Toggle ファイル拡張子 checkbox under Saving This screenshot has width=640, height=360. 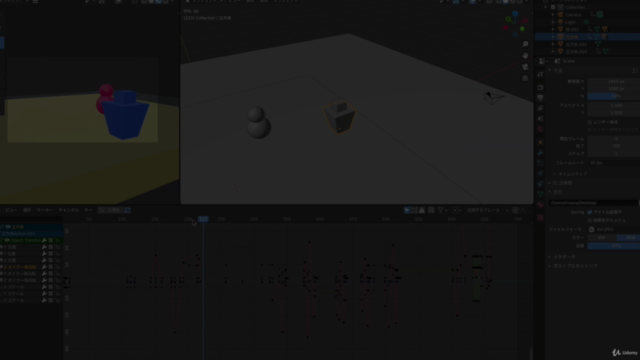tap(590, 212)
